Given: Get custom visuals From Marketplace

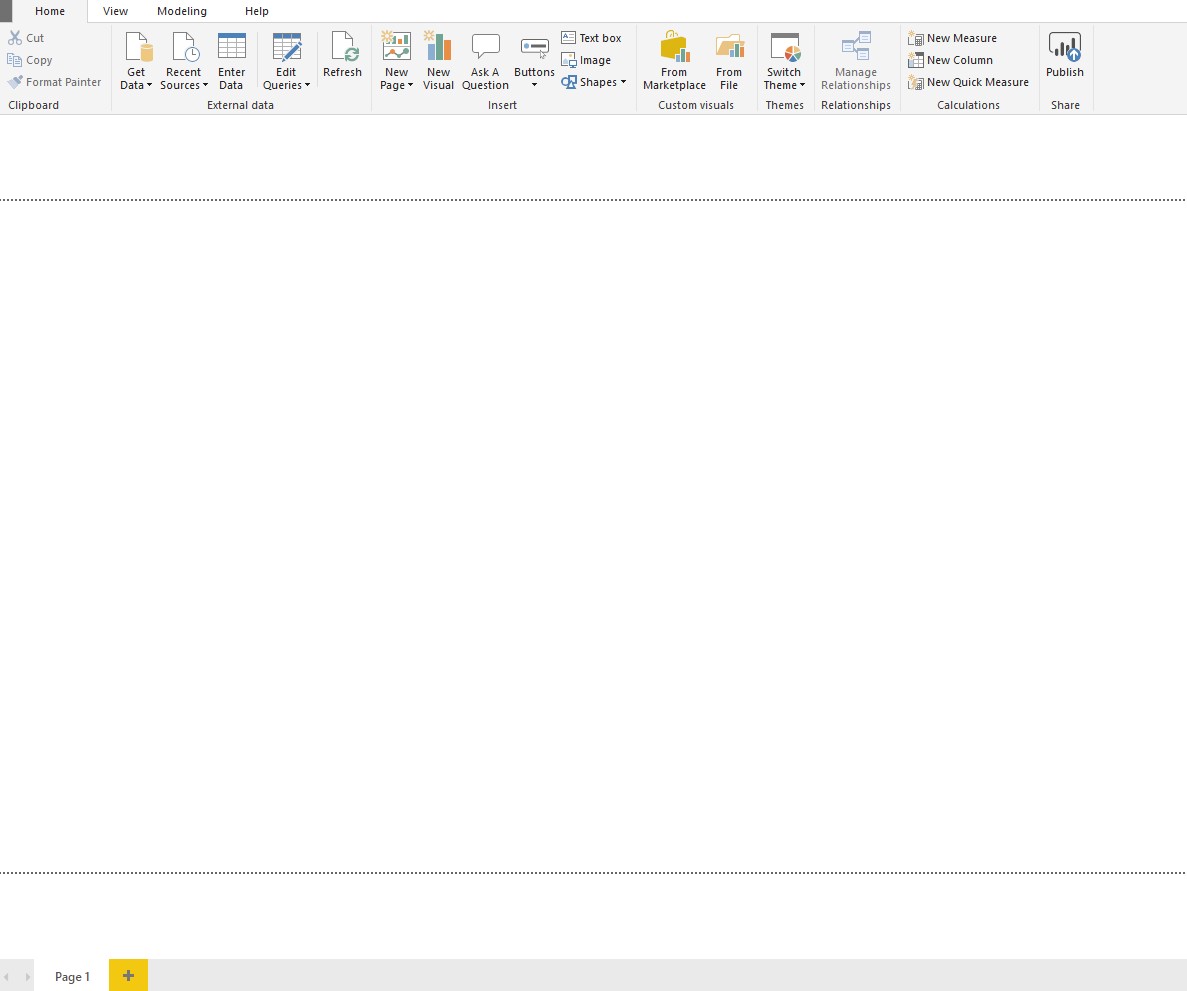Looking at the screenshot, I should point(675,61).
